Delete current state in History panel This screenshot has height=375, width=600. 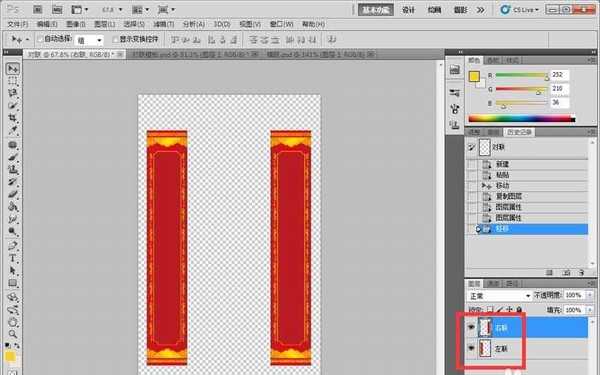582,272
